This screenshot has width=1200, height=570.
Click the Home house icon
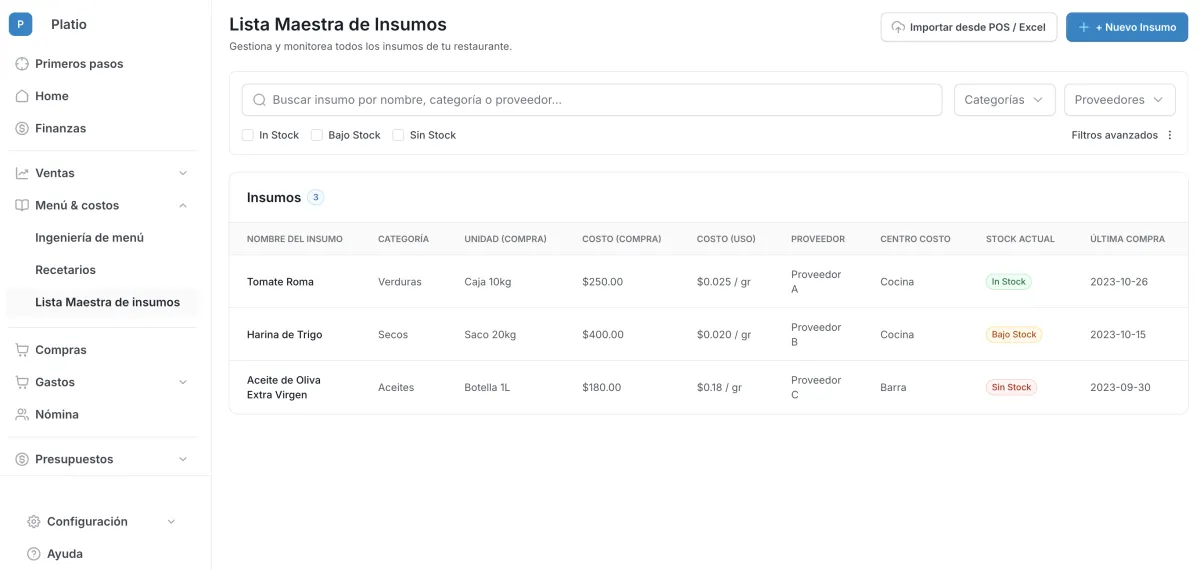click(x=22, y=96)
